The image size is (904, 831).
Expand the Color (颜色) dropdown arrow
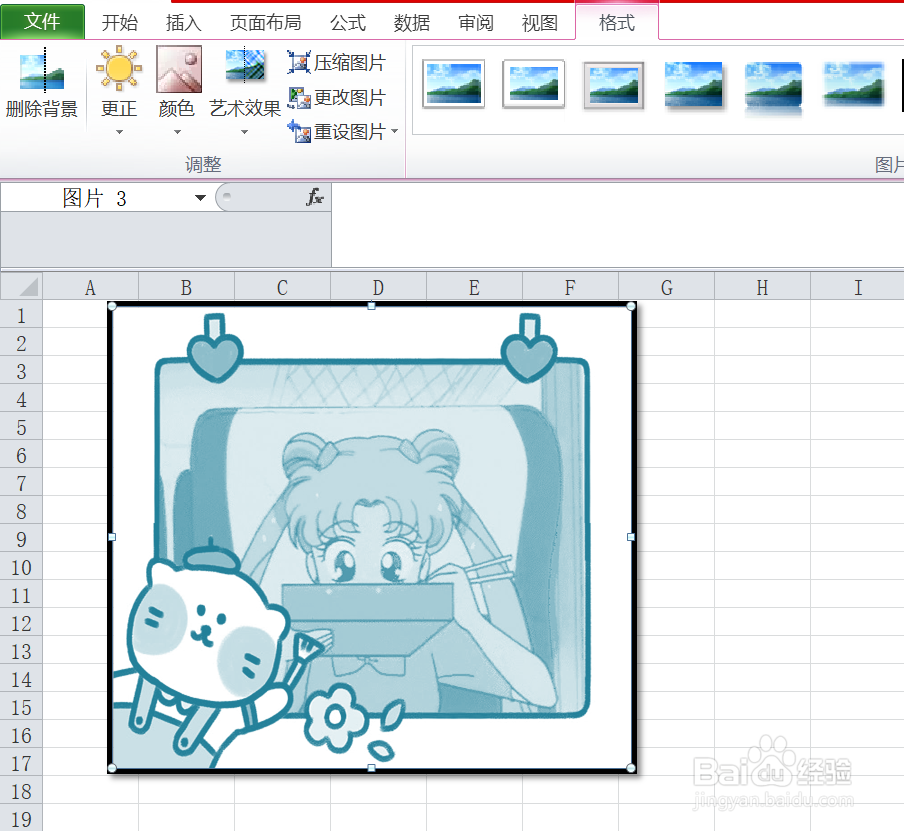coord(178,132)
